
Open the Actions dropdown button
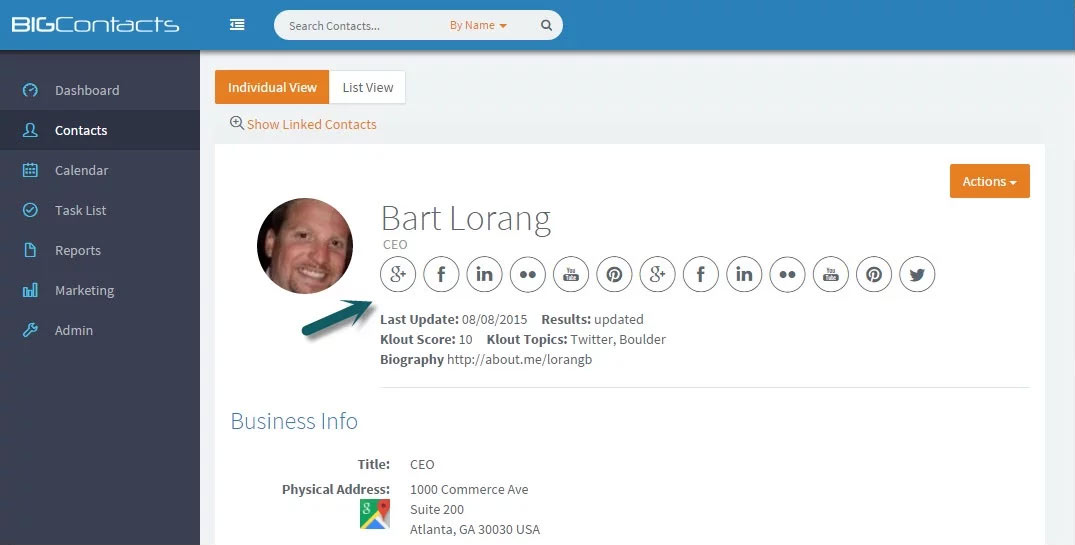click(x=989, y=181)
